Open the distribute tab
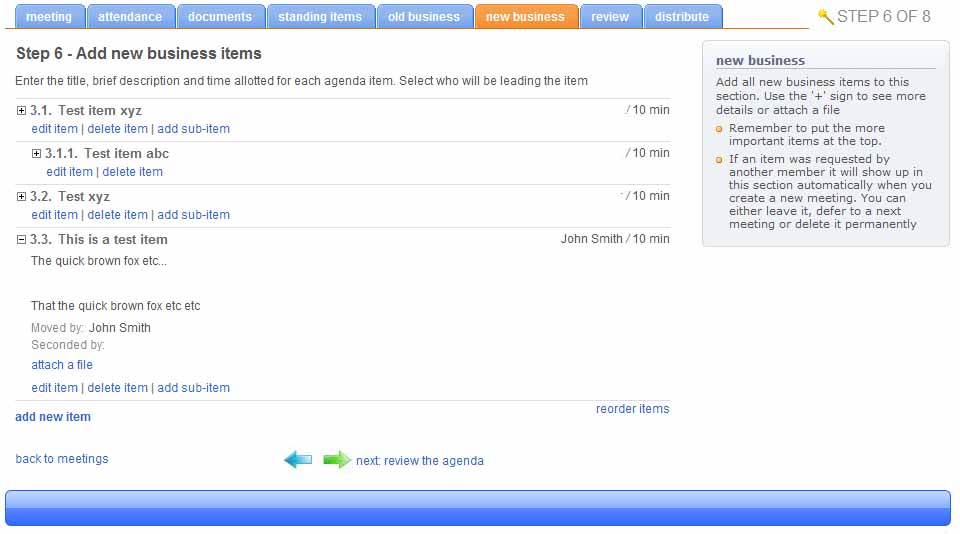The width and height of the screenshot is (960, 534). [682, 17]
